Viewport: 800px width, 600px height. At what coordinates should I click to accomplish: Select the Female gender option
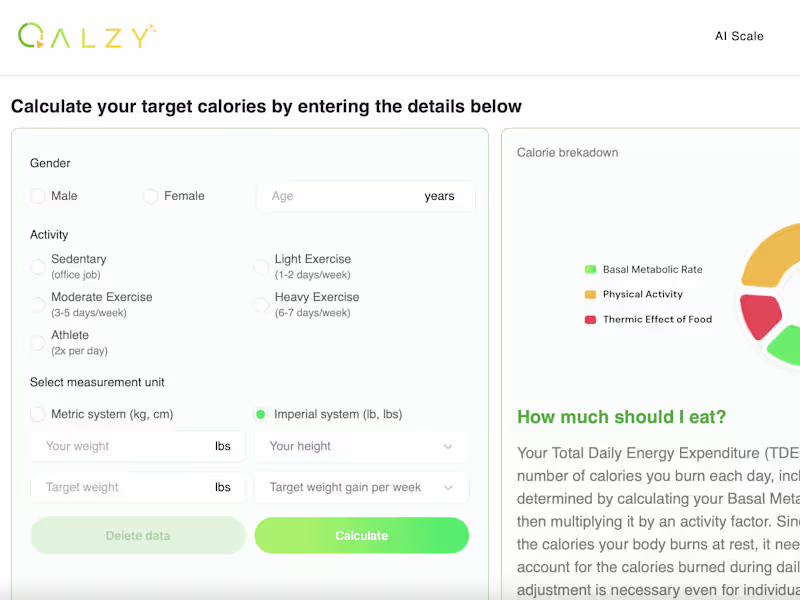151,196
